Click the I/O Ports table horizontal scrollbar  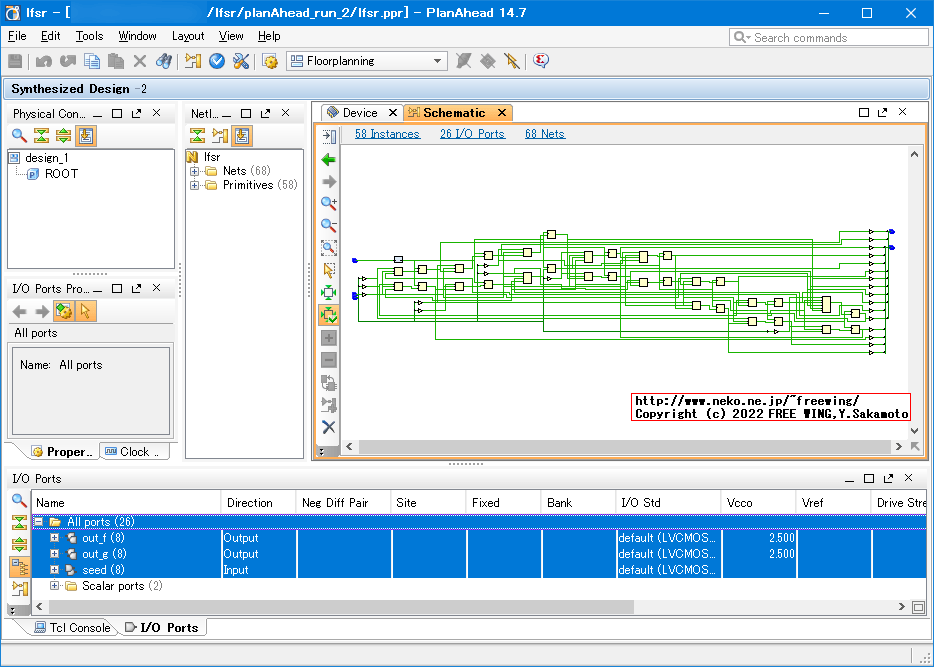coord(341,607)
